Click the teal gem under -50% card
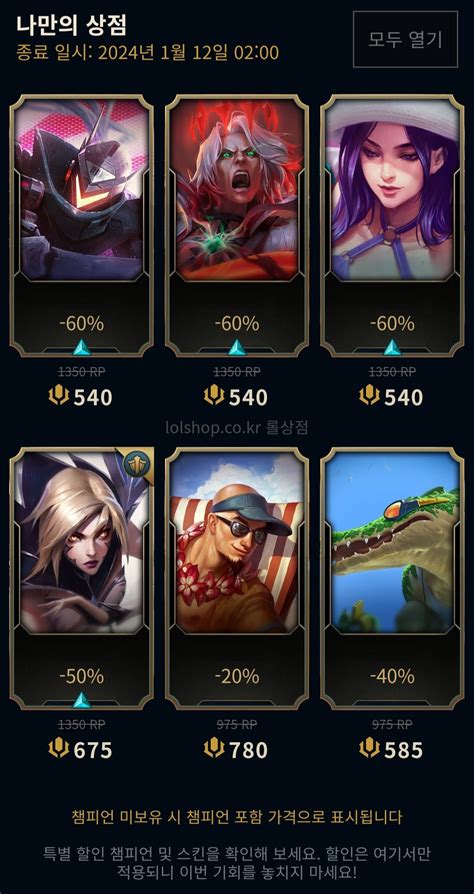The width and height of the screenshot is (474, 894). pos(82,700)
